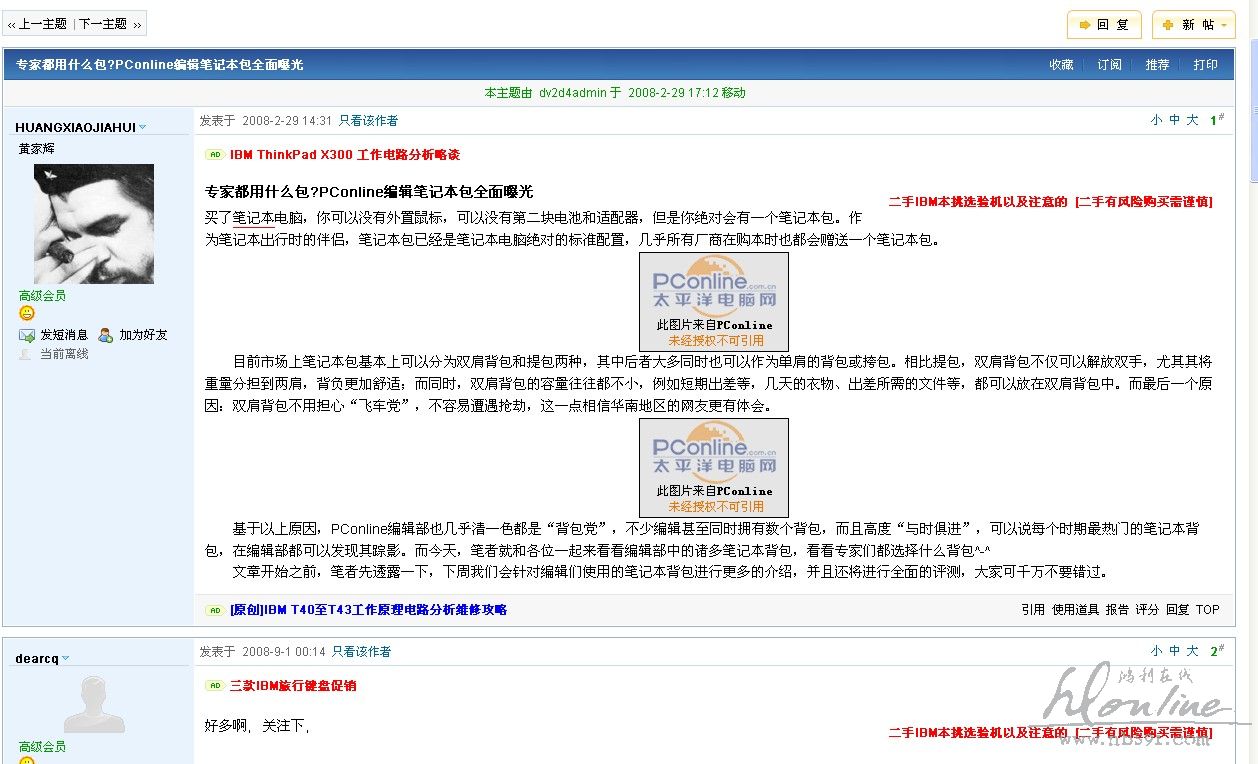Click the first PConline image placeholder
The width and height of the screenshot is (1258, 764).
pos(714,301)
